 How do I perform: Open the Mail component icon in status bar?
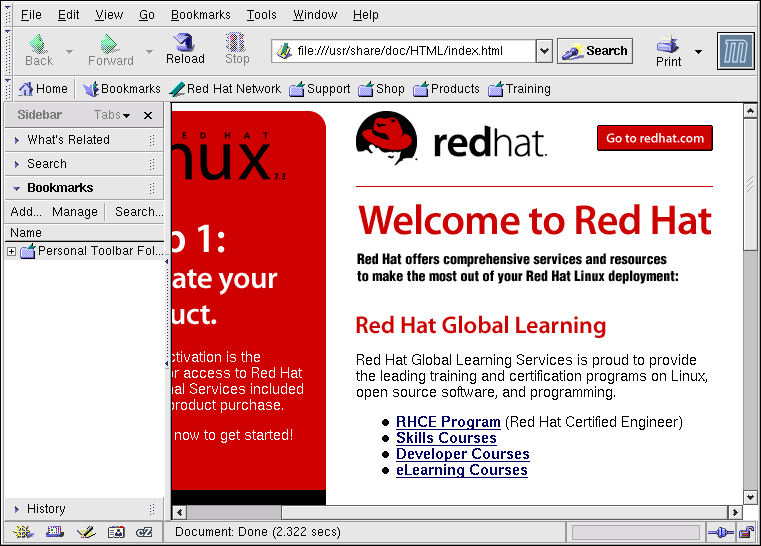[54, 532]
